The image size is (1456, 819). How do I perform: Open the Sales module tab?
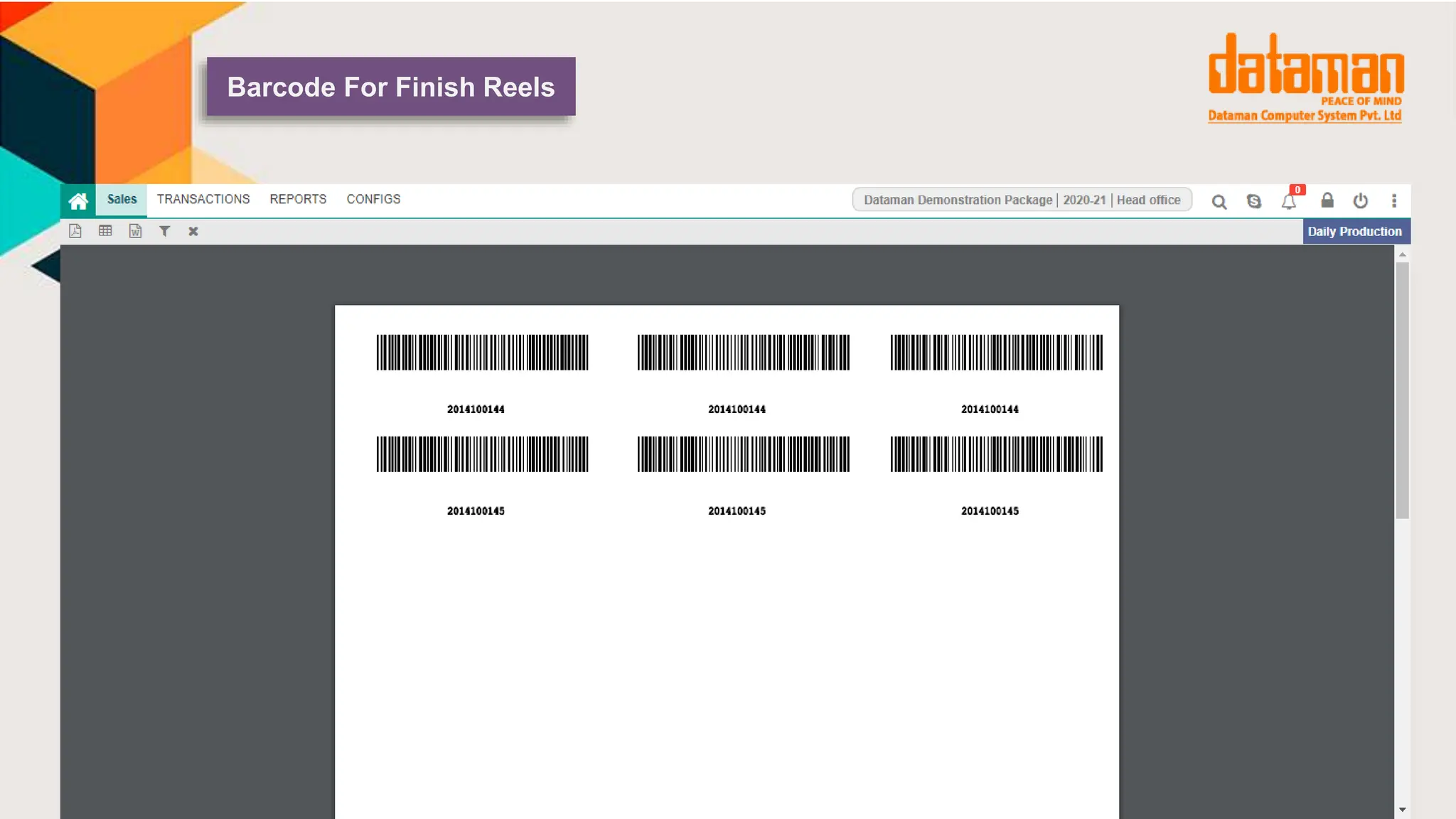coord(122,200)
